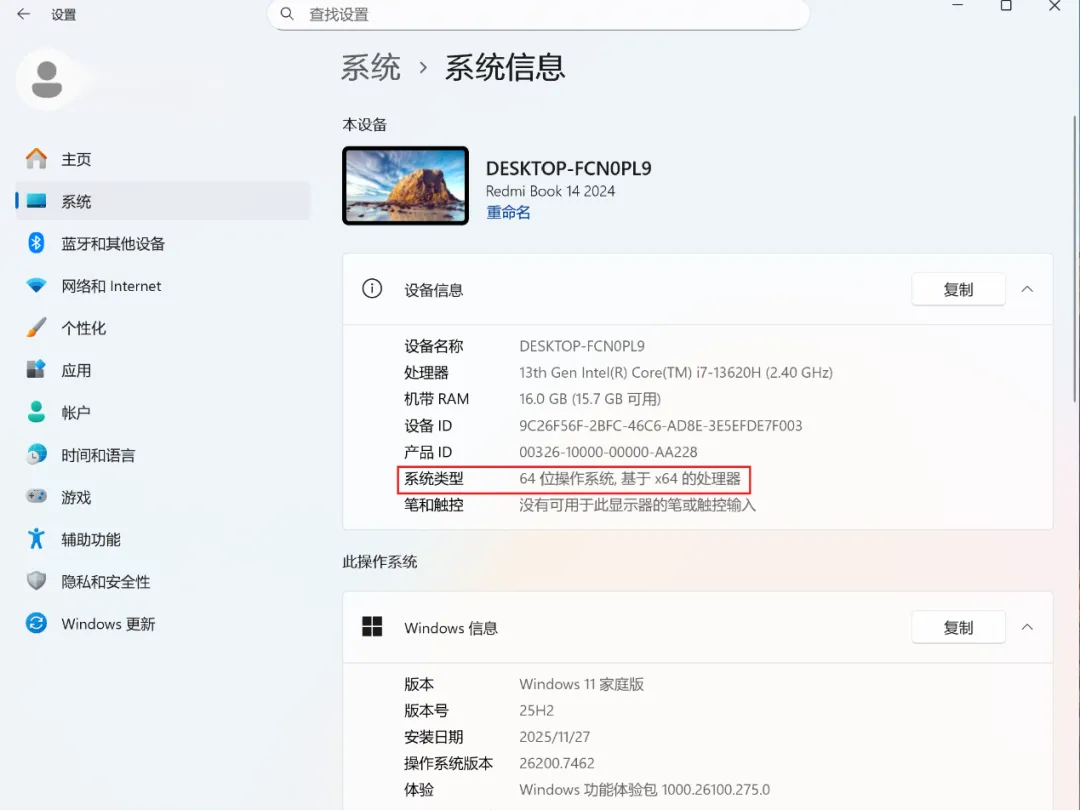This screenshot has height=810, width=1080.
Task: Click the device info circle-i icon
Action: (372, 289)
